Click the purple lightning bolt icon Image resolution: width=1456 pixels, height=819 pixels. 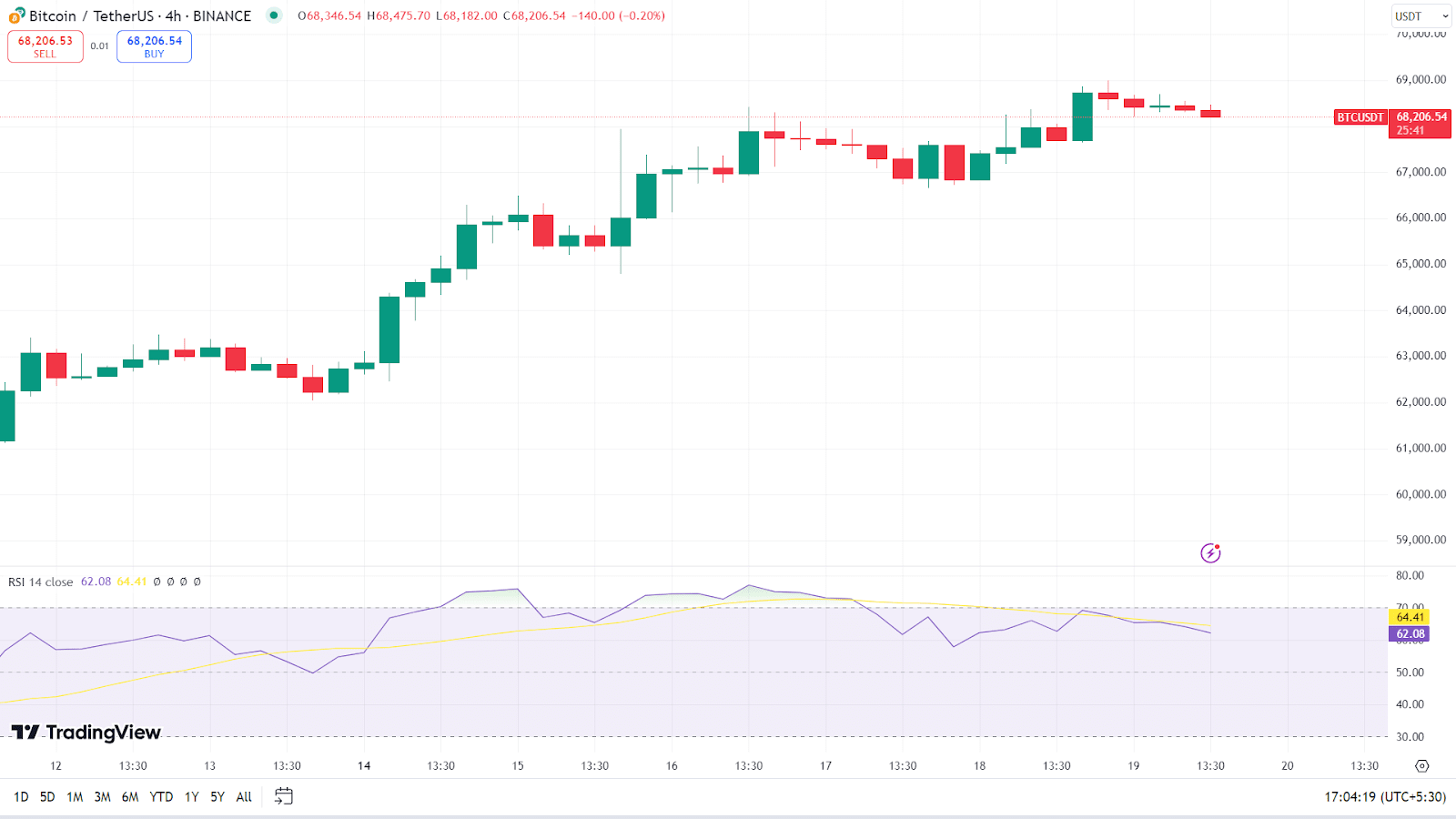tap(1210, 552)
